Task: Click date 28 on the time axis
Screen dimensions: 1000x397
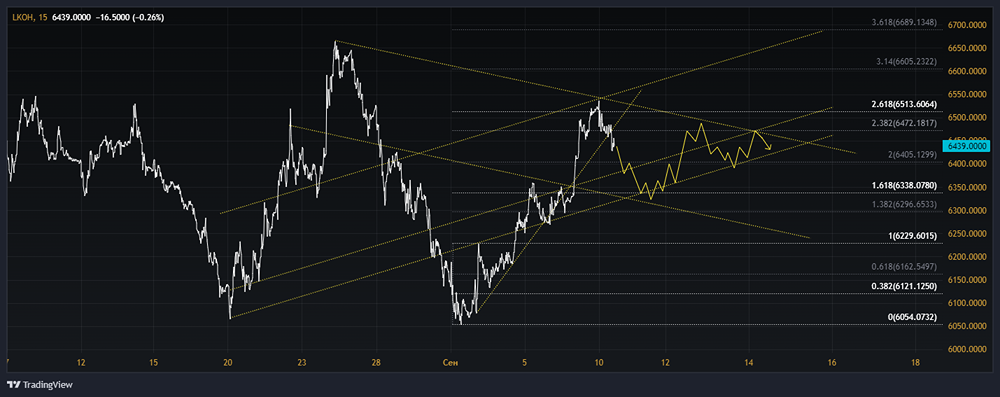Action: click(x=376, y=363)
